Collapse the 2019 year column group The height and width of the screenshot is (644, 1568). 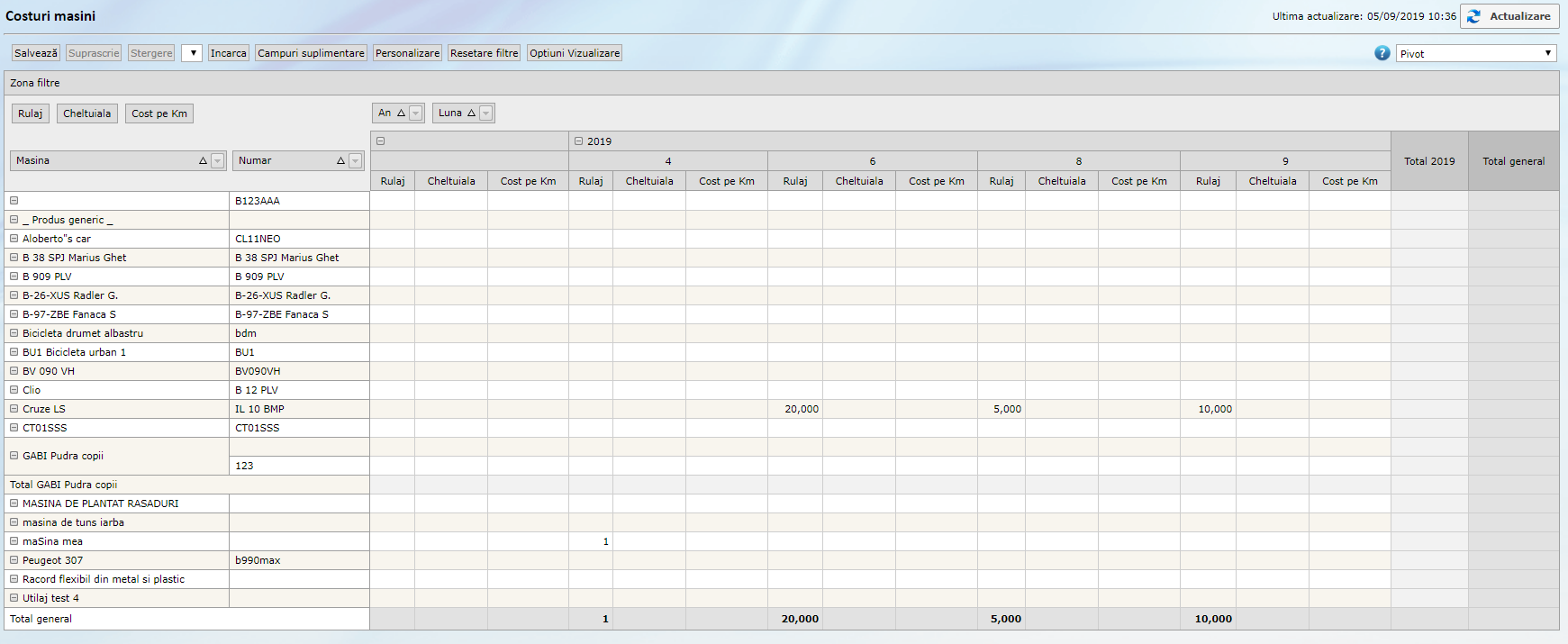pyautogui.click(x=579, y=141)
